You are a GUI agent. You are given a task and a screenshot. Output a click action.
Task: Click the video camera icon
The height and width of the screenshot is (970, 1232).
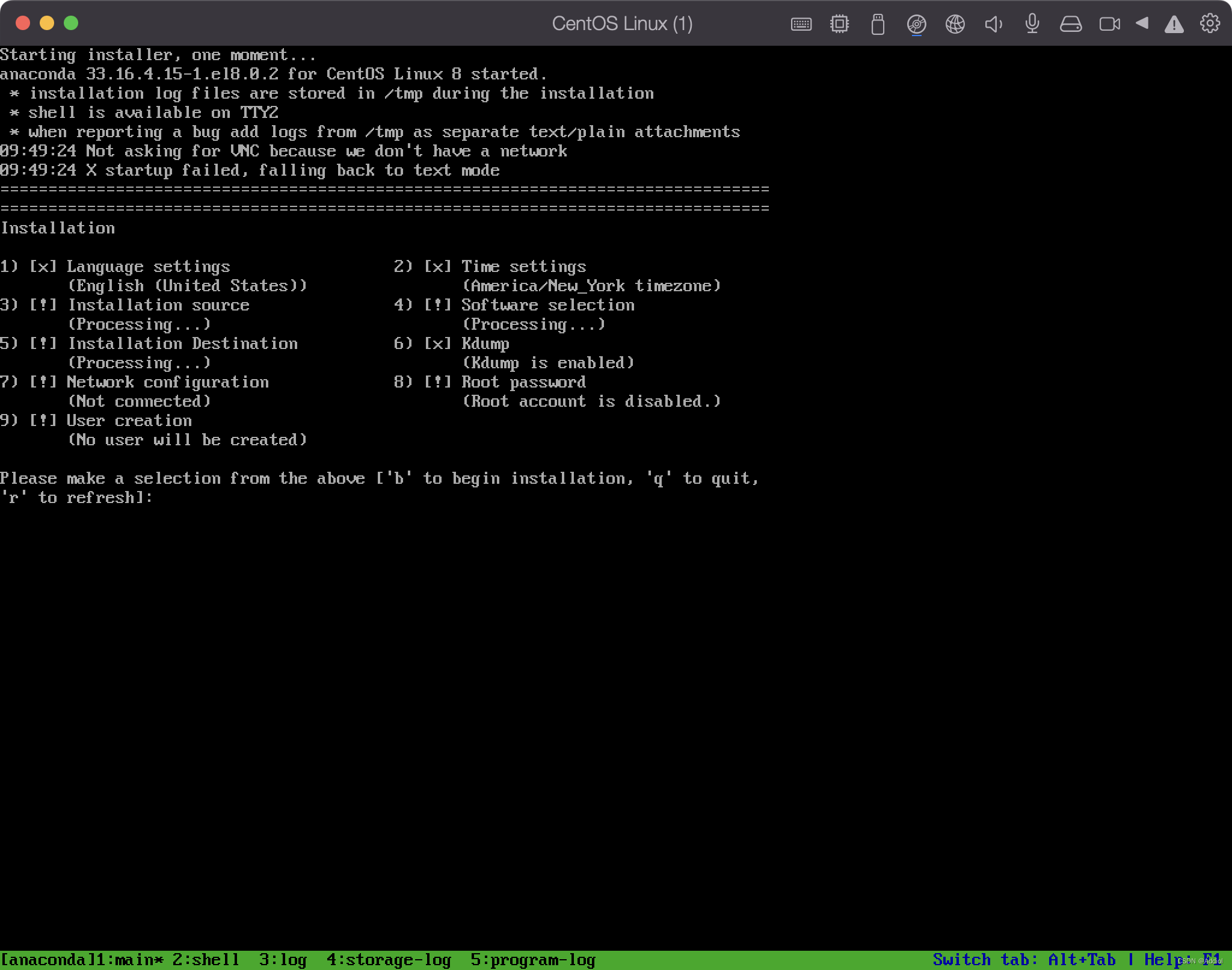click(x=1109, y=24)
